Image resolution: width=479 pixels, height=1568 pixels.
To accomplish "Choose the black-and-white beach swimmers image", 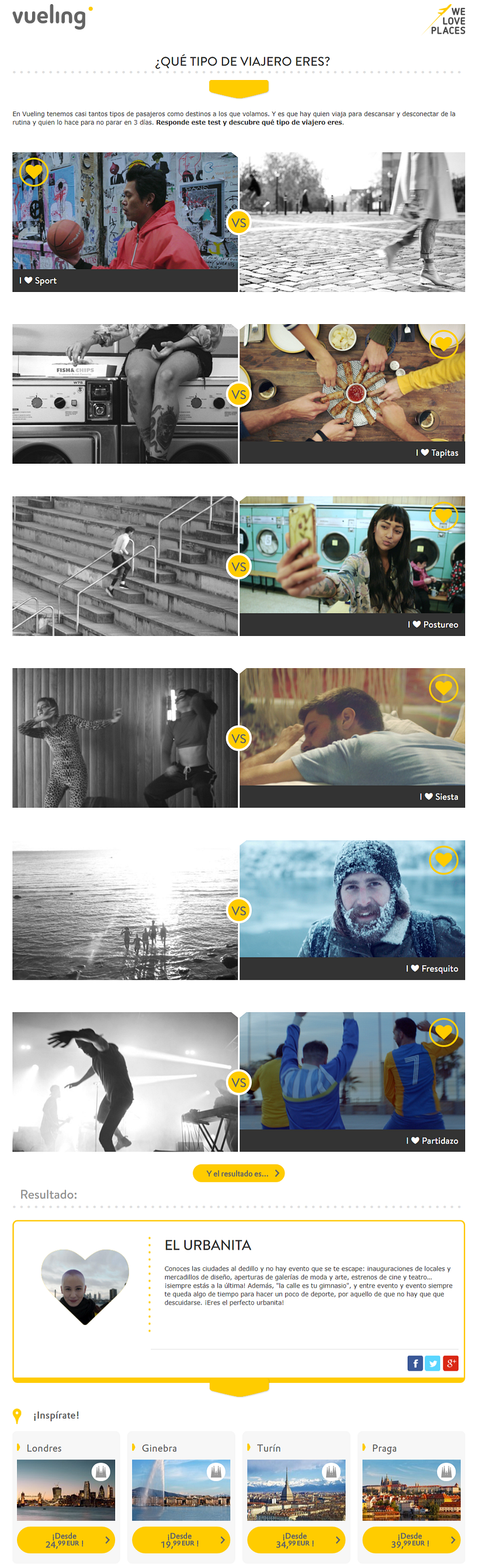I will [x=125, y=910].
